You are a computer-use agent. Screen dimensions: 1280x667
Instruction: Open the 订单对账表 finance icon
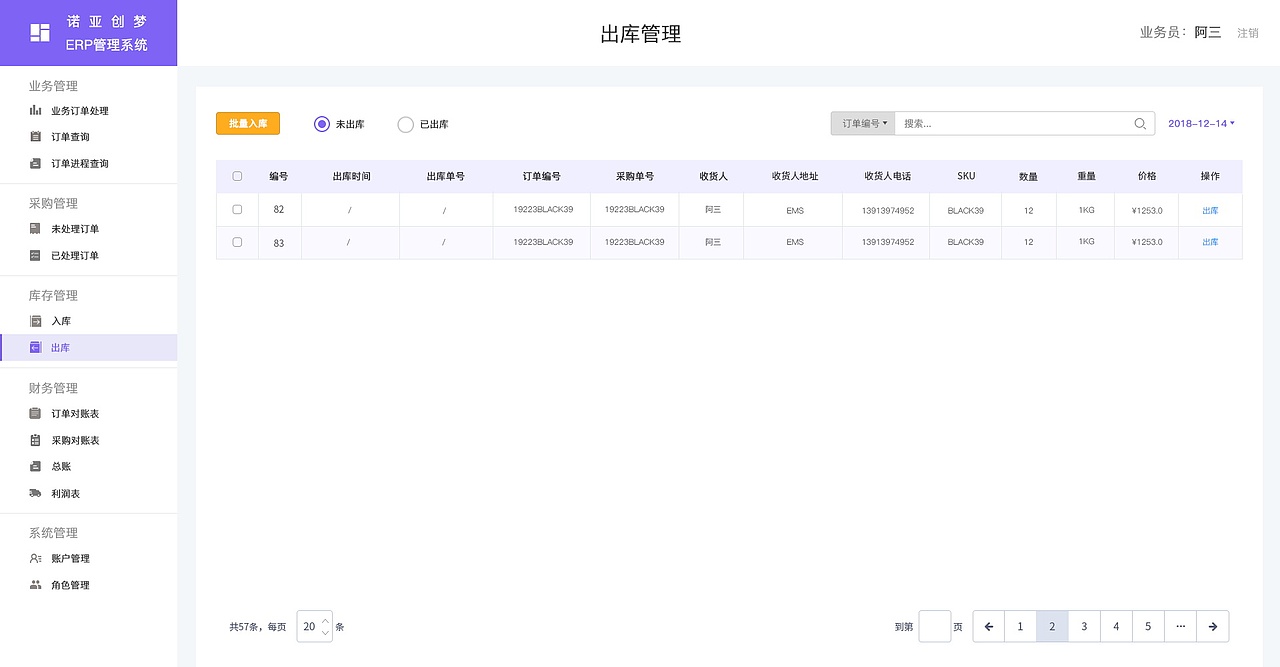coord(36,413)
